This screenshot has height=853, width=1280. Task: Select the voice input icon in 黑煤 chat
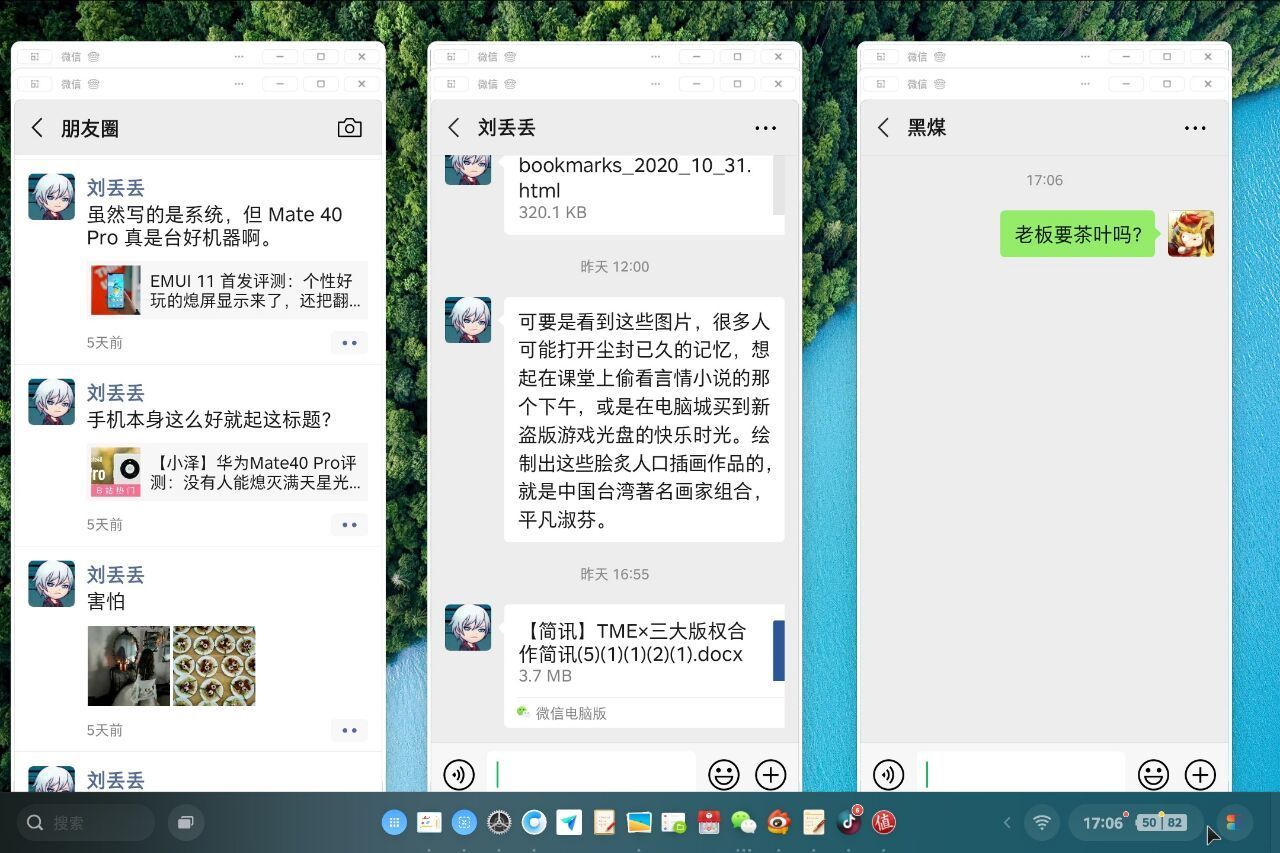coord(887,774)
